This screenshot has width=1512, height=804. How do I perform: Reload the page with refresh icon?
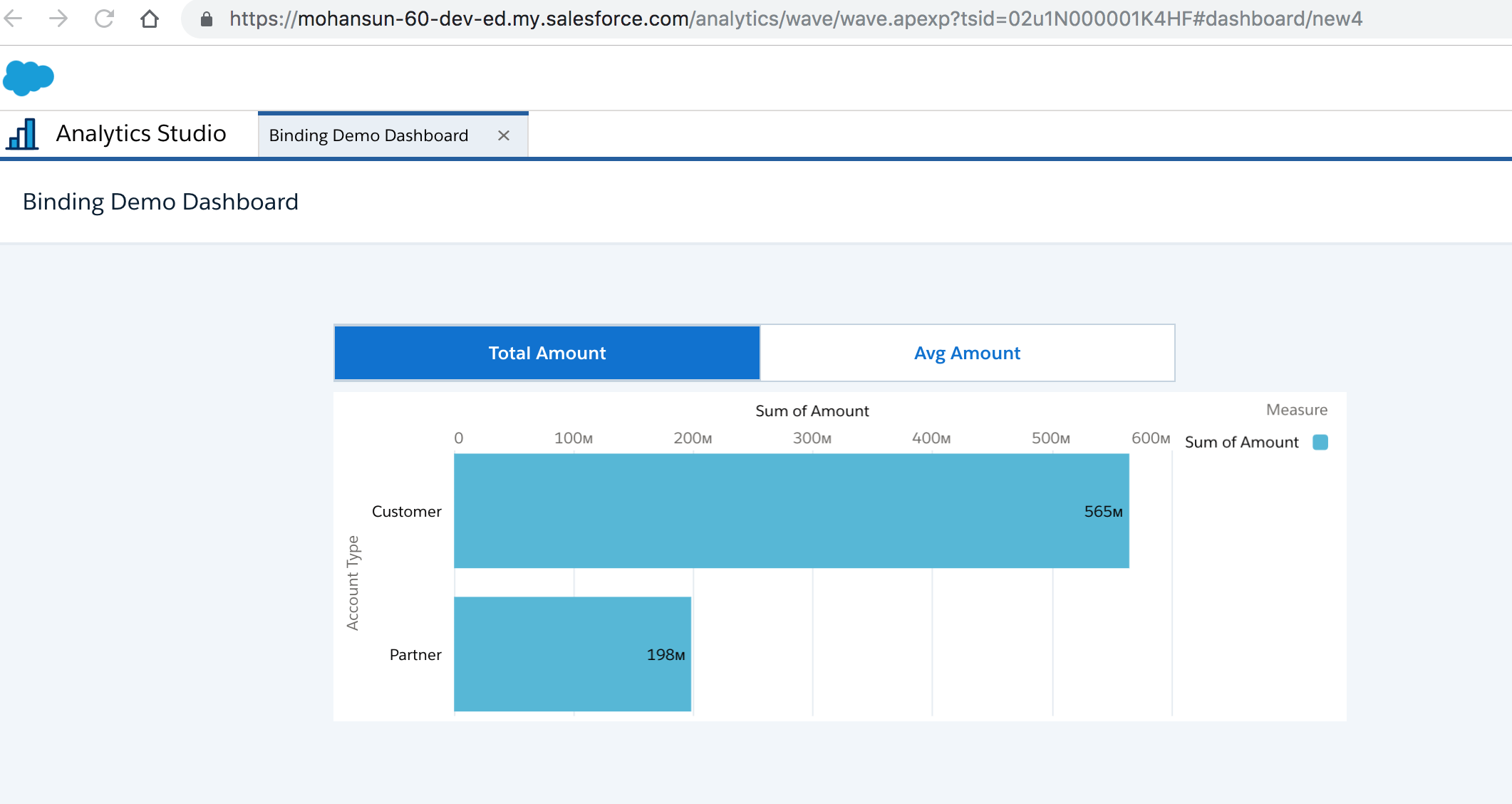pyautogui.click(x=104, y=19)
